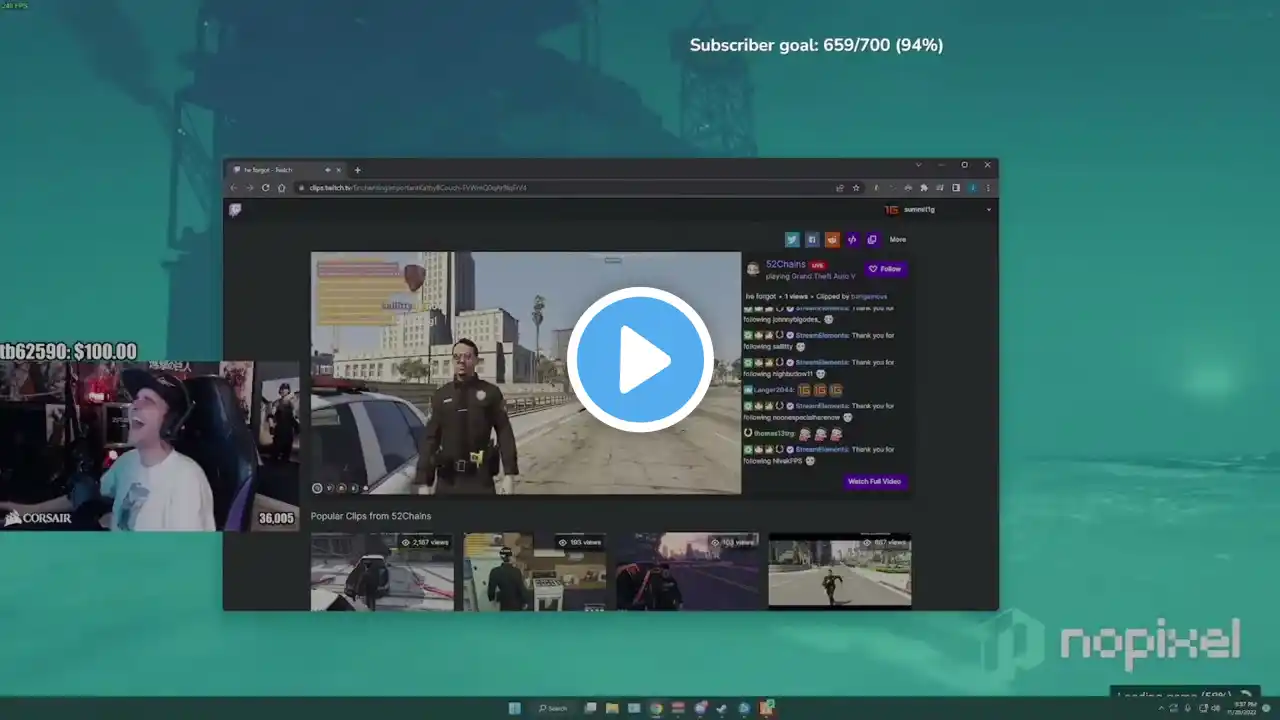Open the Chrome three-dot menu
This screenshot has width=1280, height=720.
point(988,188)
